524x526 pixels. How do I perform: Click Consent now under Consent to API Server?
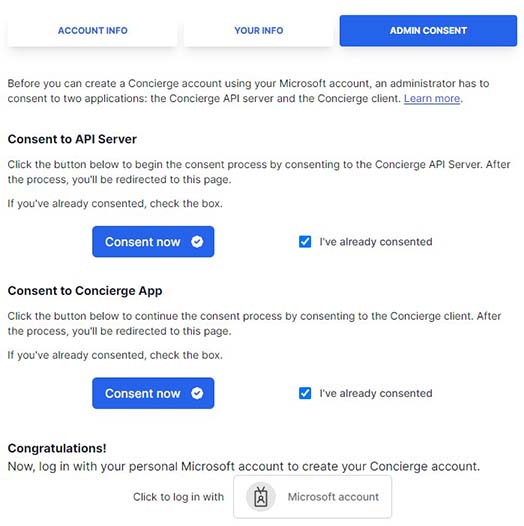tap(153, 242)
